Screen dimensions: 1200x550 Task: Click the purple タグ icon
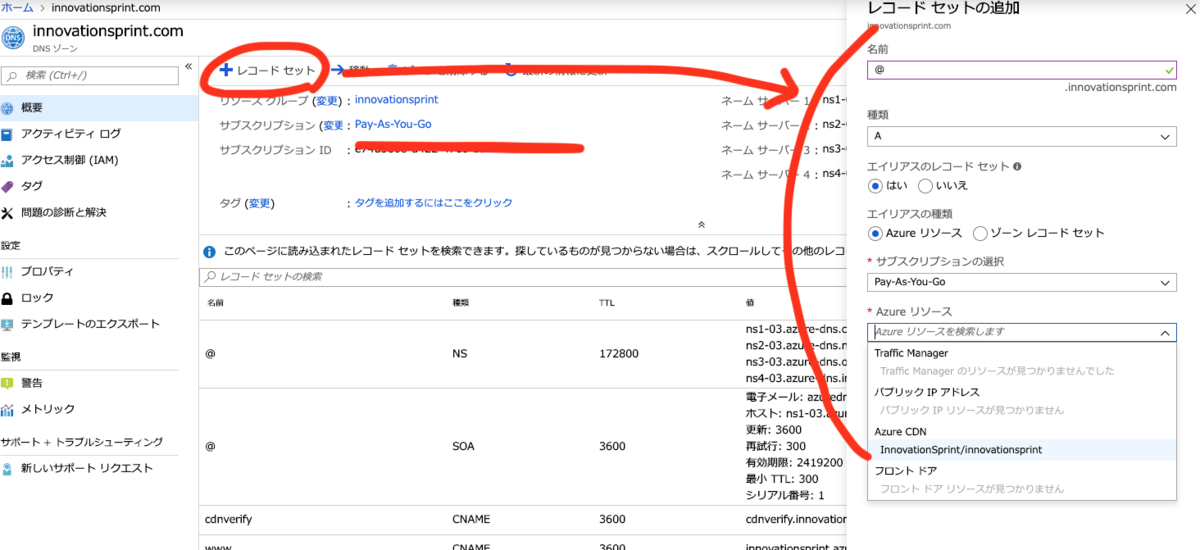pyautogui.click(x=8, y=186)
